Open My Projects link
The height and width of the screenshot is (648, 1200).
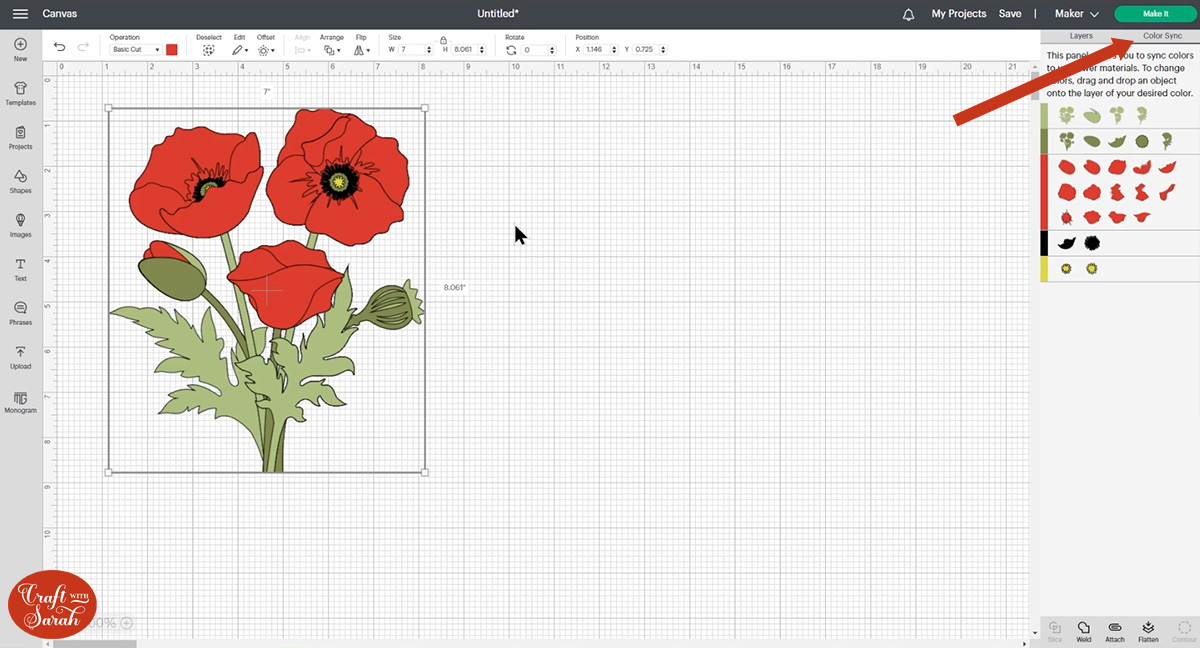958,14
